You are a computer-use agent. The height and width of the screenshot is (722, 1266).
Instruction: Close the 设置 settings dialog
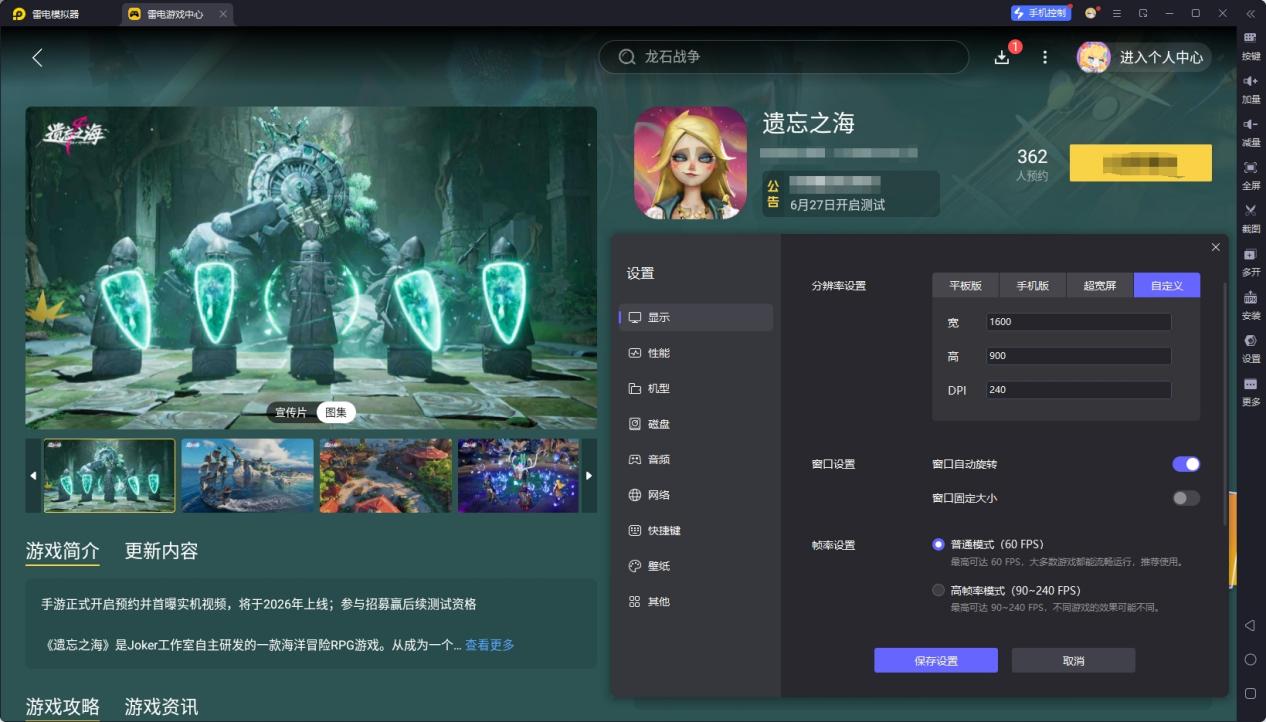pyautogui.click(x=1215, y=247)
